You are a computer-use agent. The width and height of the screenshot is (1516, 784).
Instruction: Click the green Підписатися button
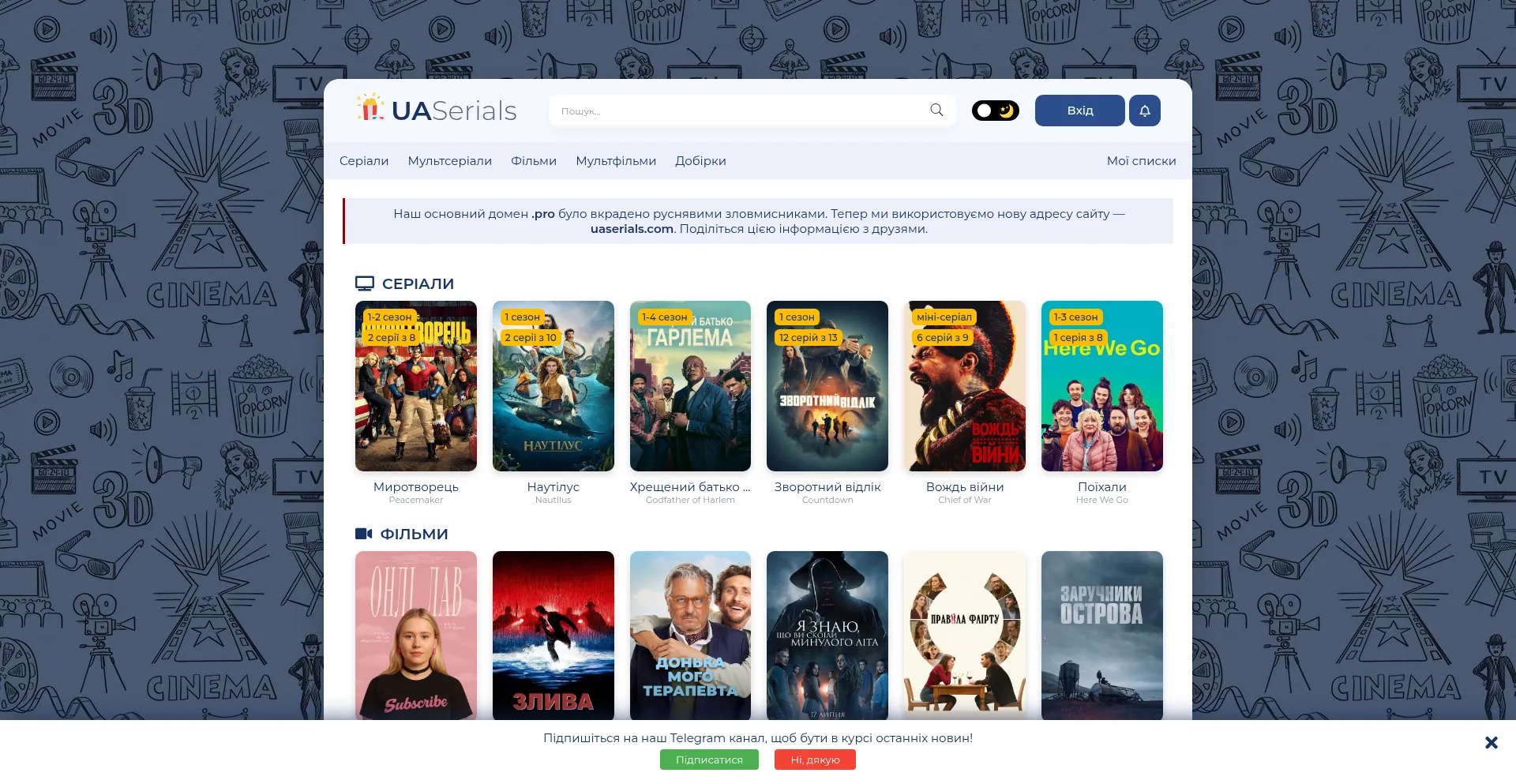[x=709, y=760]
